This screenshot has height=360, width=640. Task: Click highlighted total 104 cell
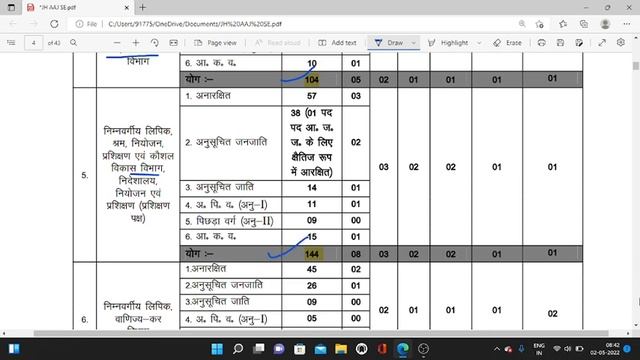312,80
